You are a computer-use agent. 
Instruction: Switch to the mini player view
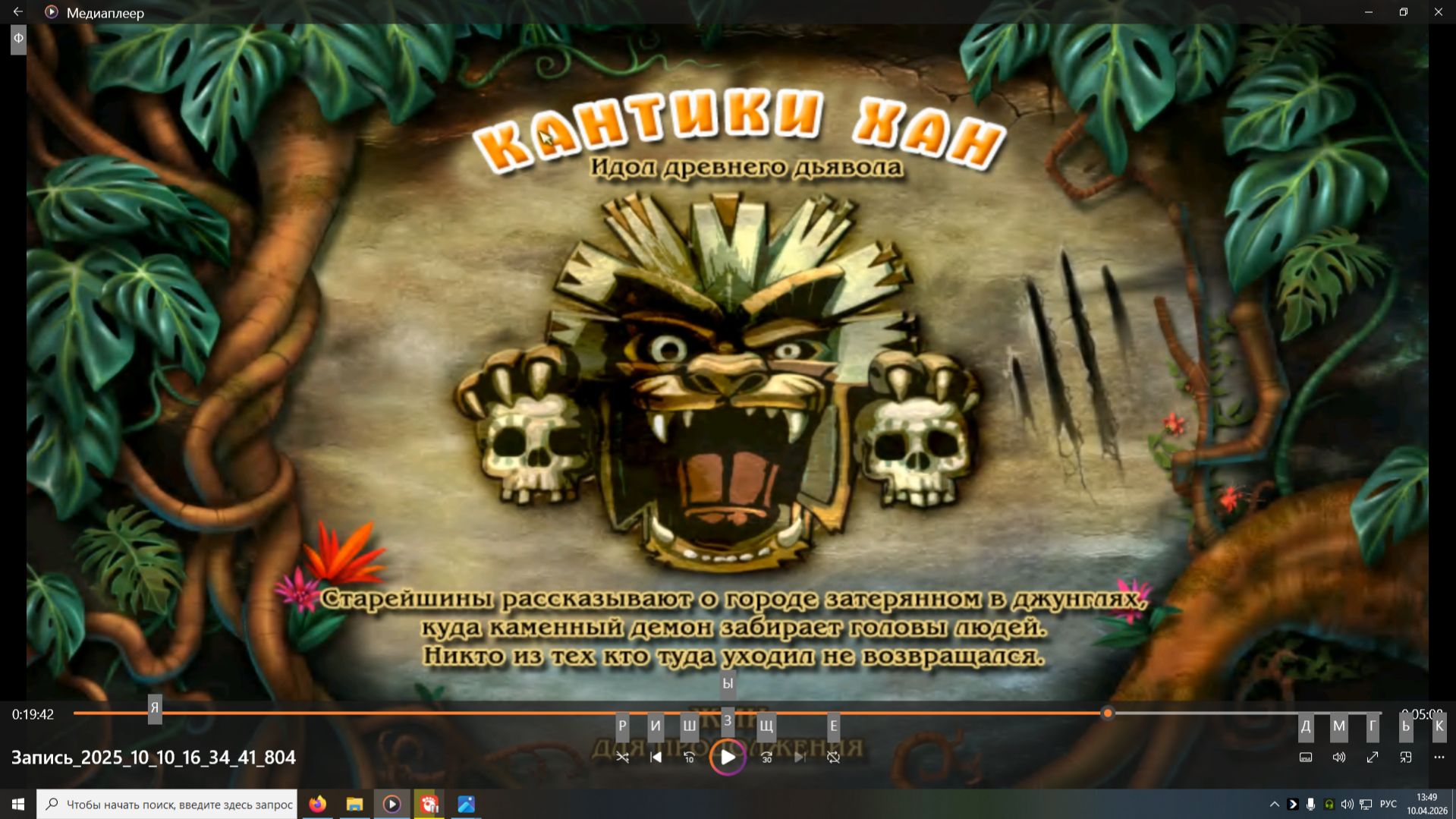click(x=1406, y=758)
